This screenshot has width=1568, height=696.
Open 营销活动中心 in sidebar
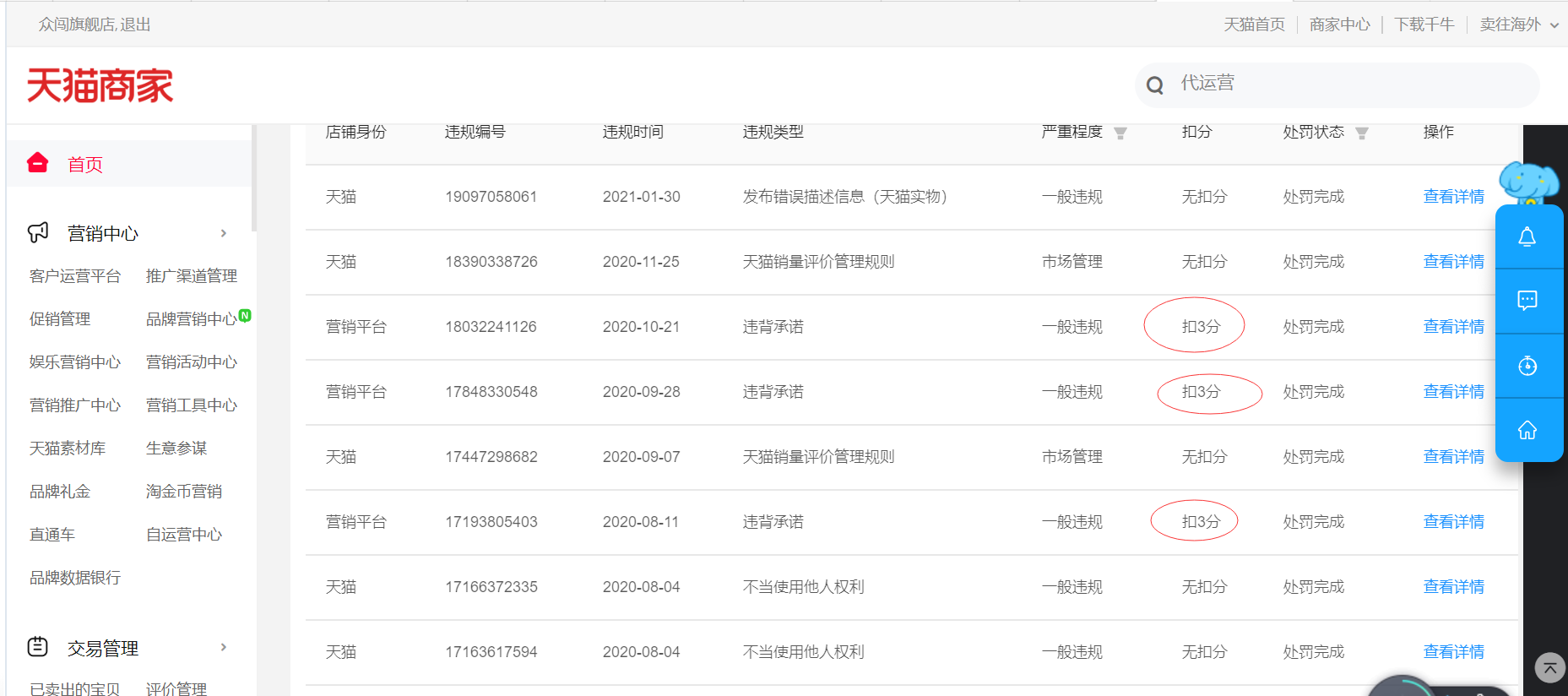click(192, 362)
